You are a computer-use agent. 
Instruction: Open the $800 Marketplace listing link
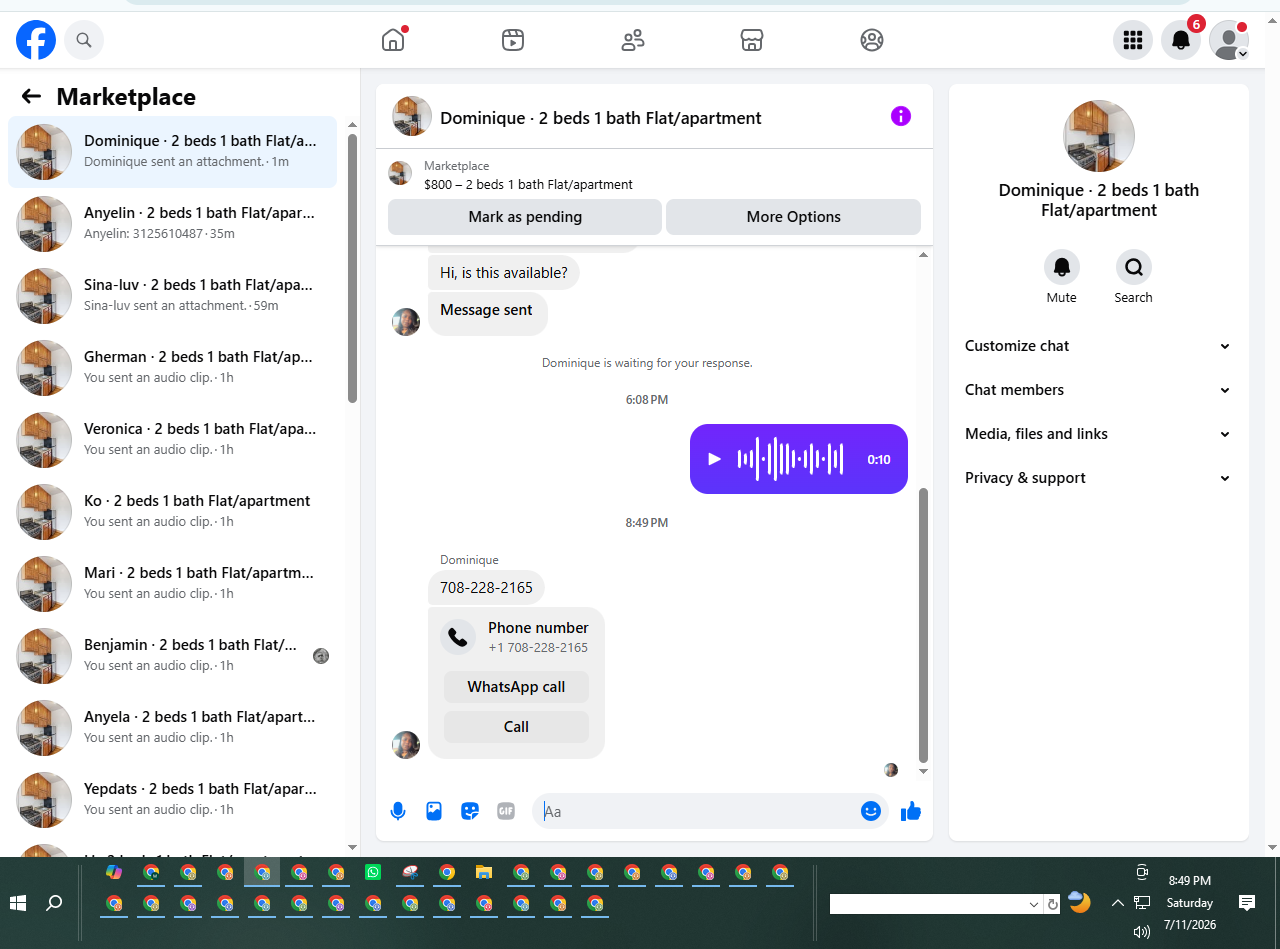pos(528,184)
